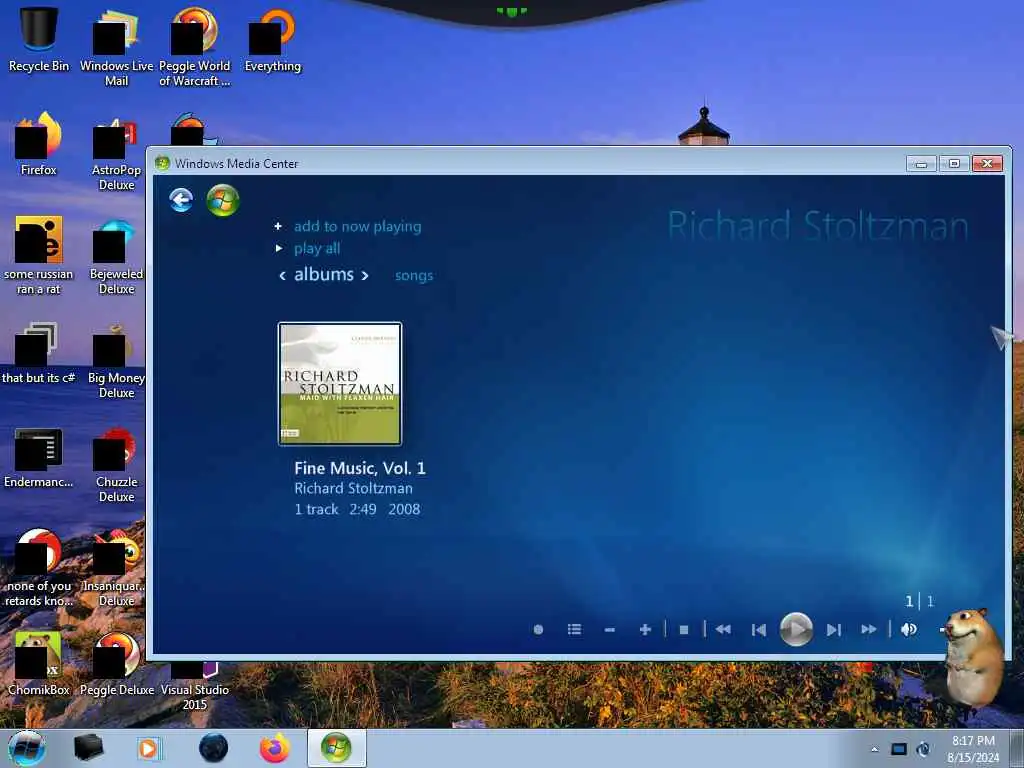Open Visual Studio 2015 desktop shortcut

coord(195,686)
